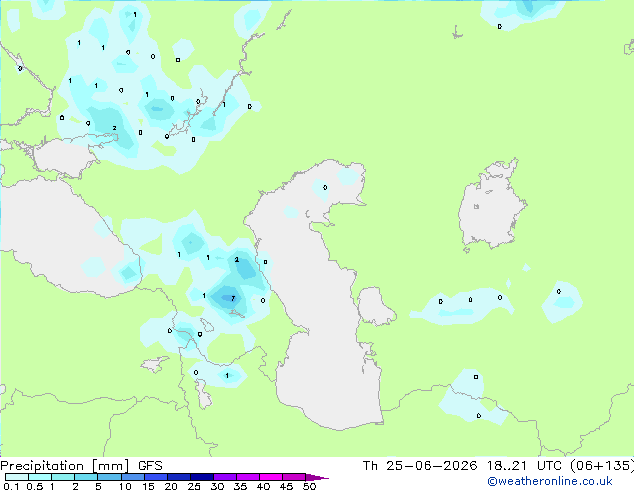Viewport: 634px width, 490px height.
Task: Select the legend label 45
Action: [x=286, y=486]
